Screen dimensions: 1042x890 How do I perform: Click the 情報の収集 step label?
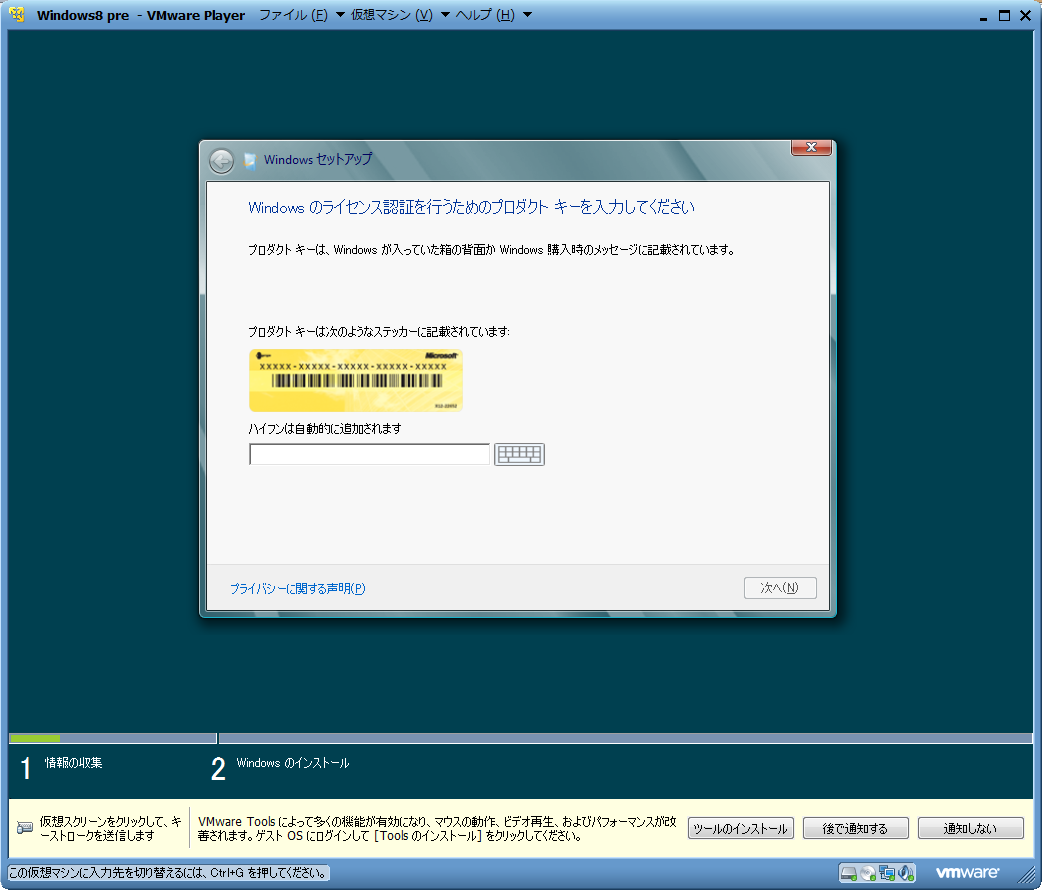[73, 762]
